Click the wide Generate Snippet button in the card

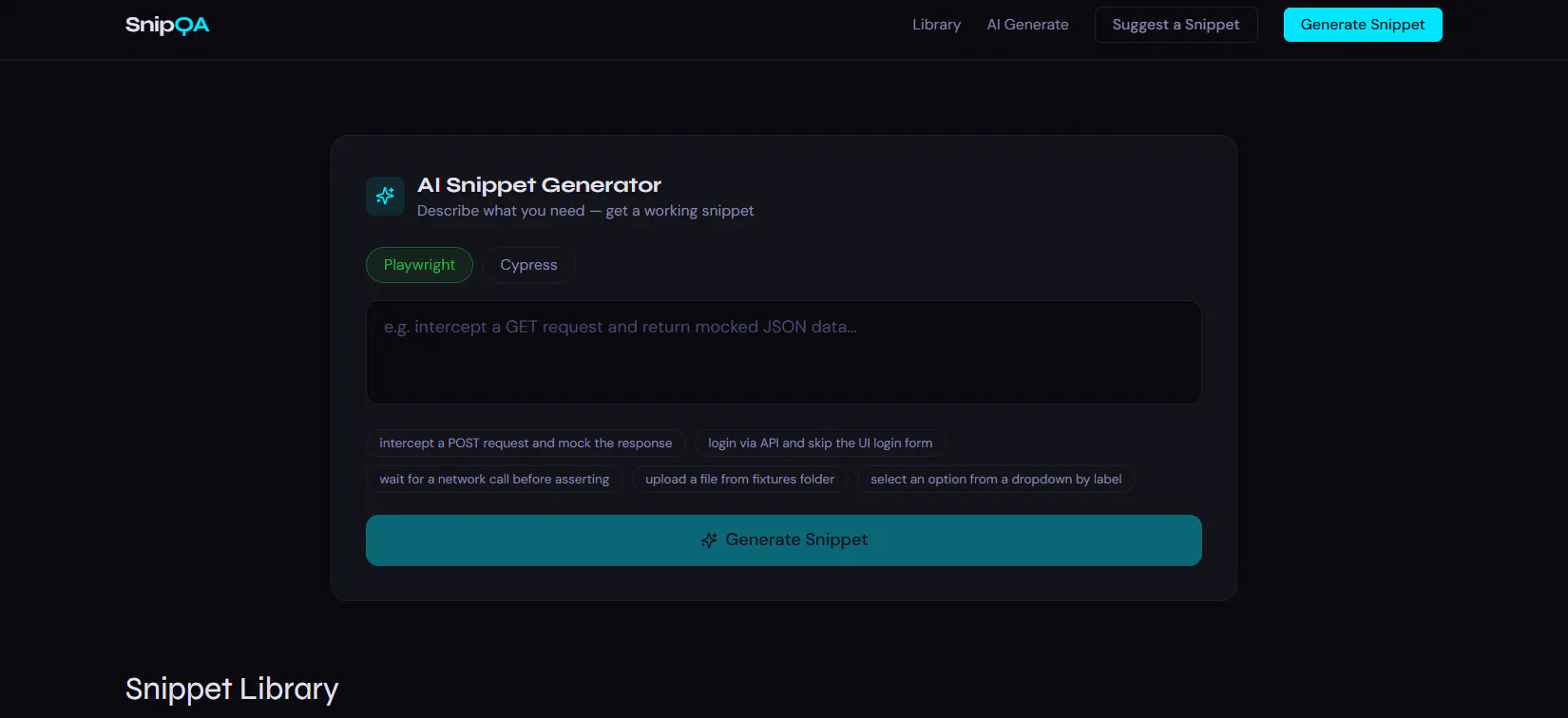784,540
